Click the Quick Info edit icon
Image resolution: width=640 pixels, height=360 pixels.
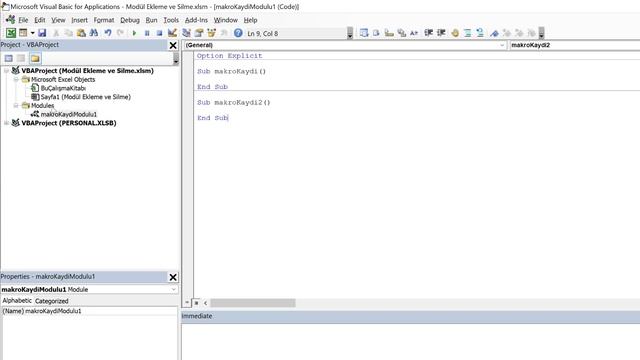click(389, 33)
